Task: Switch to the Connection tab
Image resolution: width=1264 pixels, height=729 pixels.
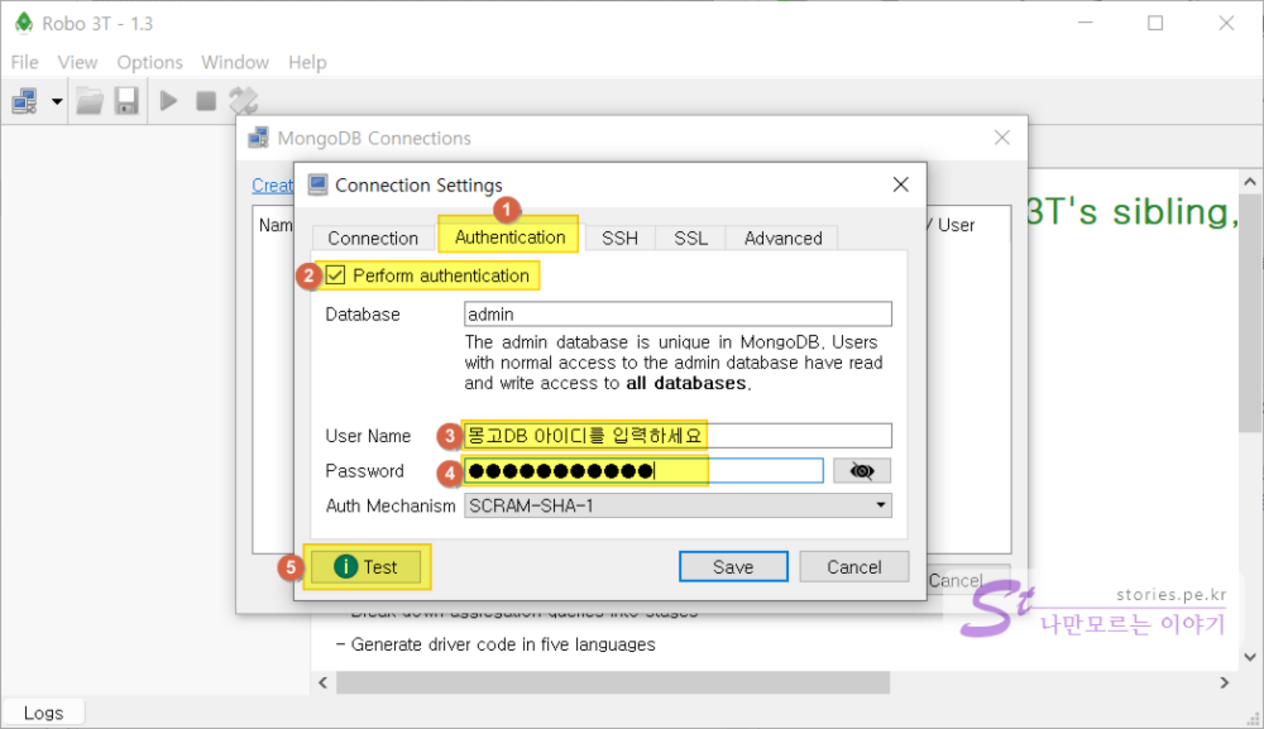Action: coord(373,238)
